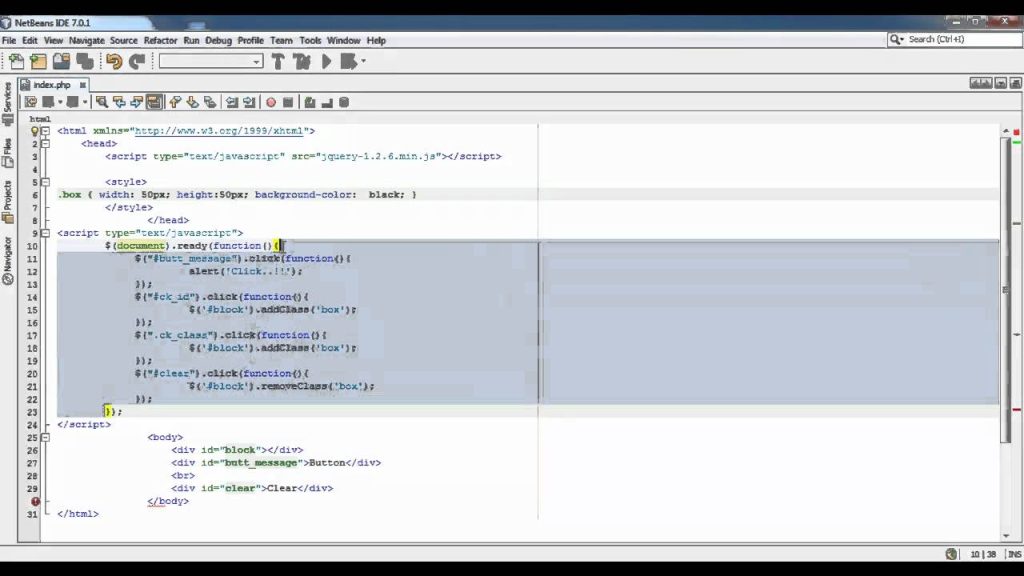Click the hint lightbulb on line 1
This screenshot has width=1024, height=576.
[x=35, y=131]
